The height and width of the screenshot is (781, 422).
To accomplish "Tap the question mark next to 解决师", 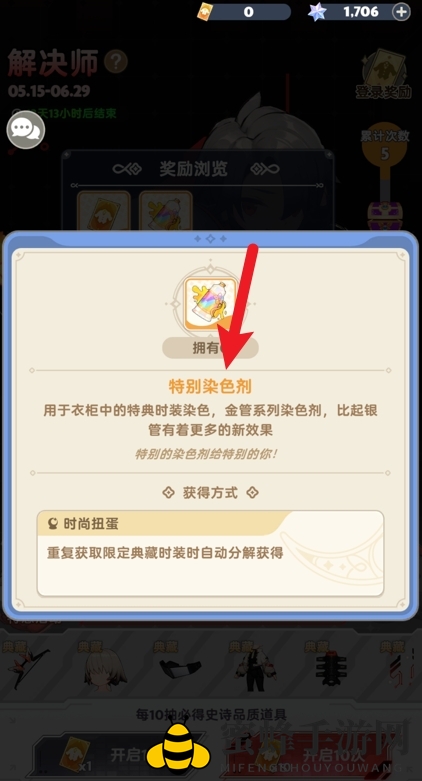I will tap(116, 62).
